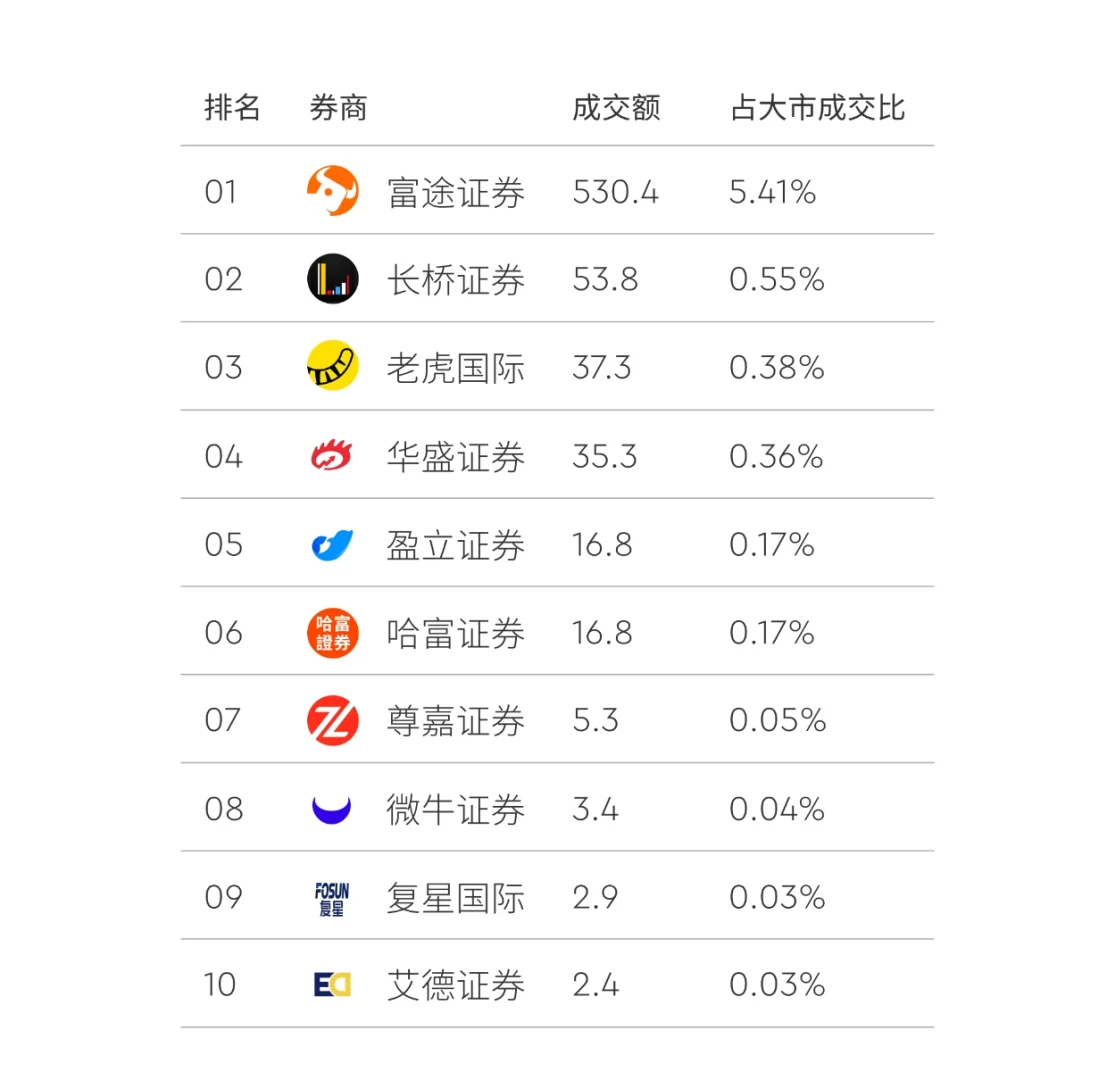The image size is (1107, 1080).
Task: Click the FOSUN 复星 logo
Action: coord(331,898)
